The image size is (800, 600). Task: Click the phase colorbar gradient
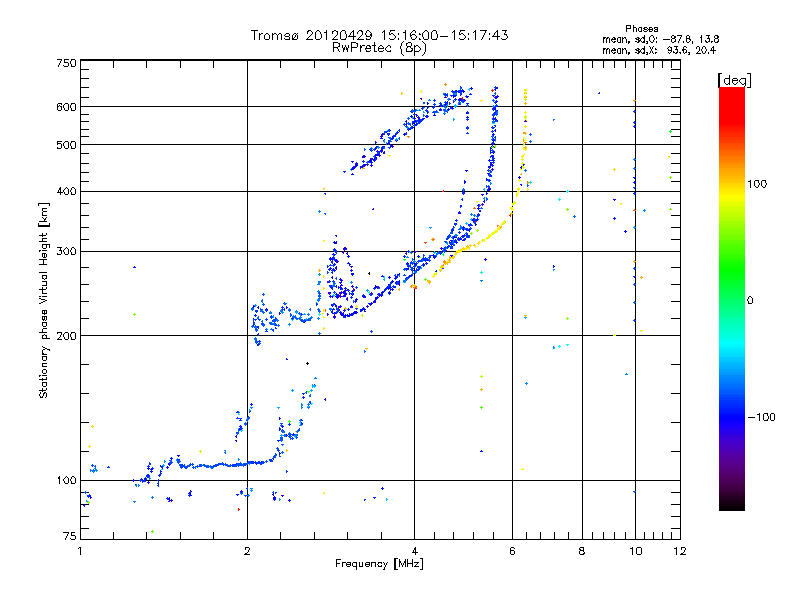pos(732,298)
